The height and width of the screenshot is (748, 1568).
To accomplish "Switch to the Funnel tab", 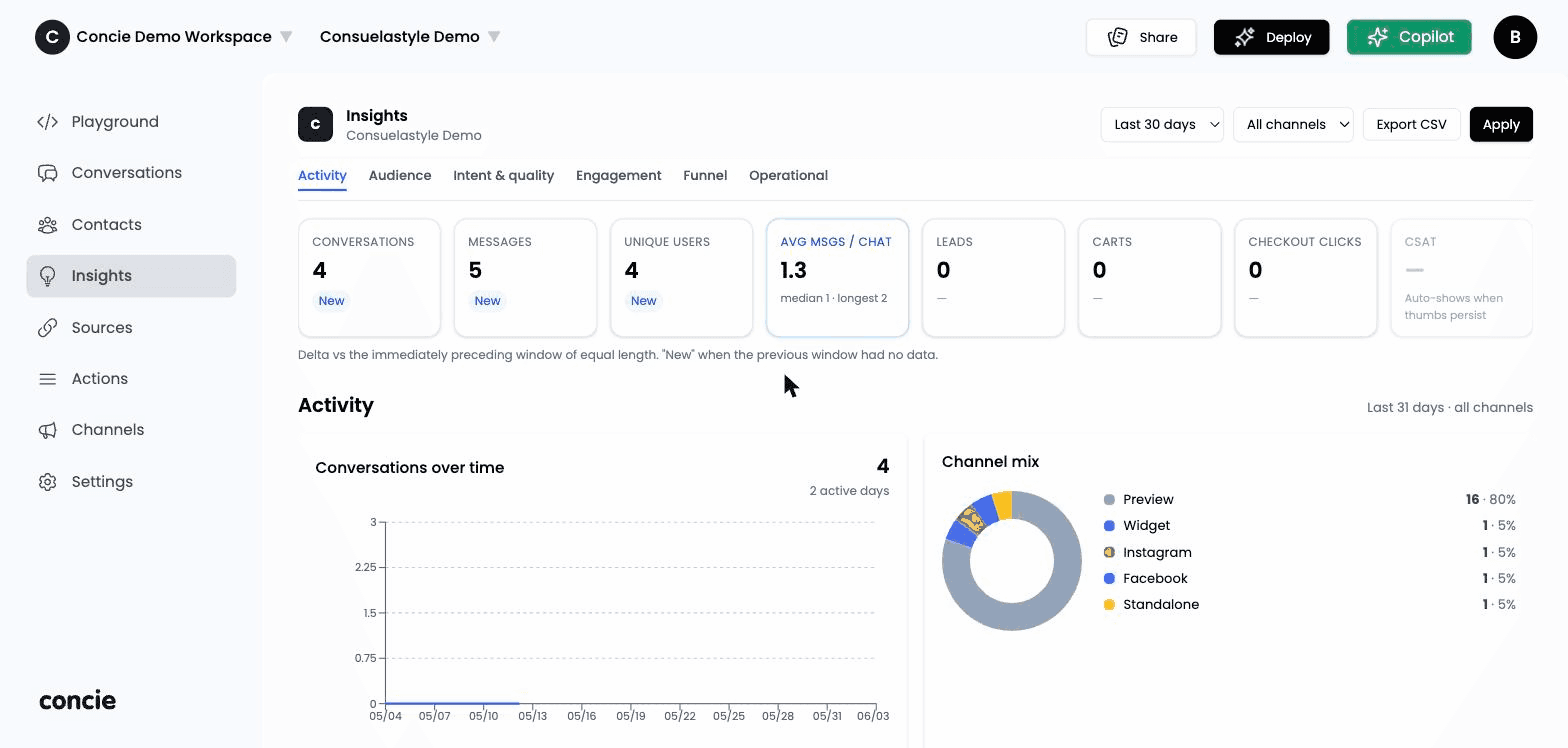I will click(x=705, y=175).
